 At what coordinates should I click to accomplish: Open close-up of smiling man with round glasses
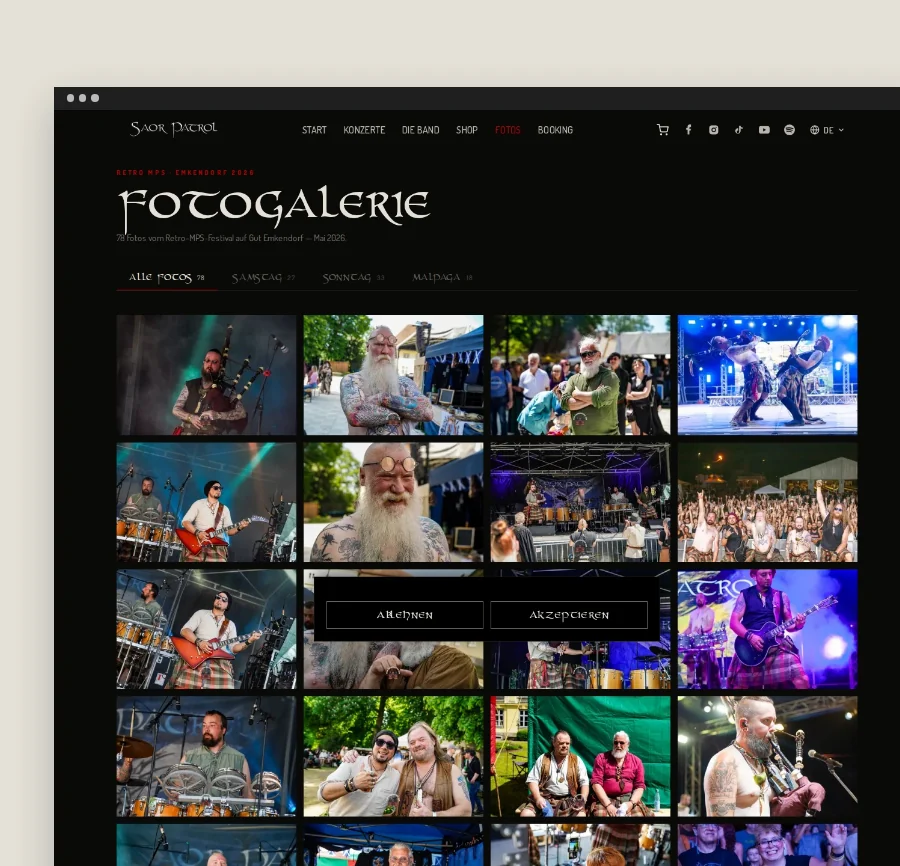[393, 502]
